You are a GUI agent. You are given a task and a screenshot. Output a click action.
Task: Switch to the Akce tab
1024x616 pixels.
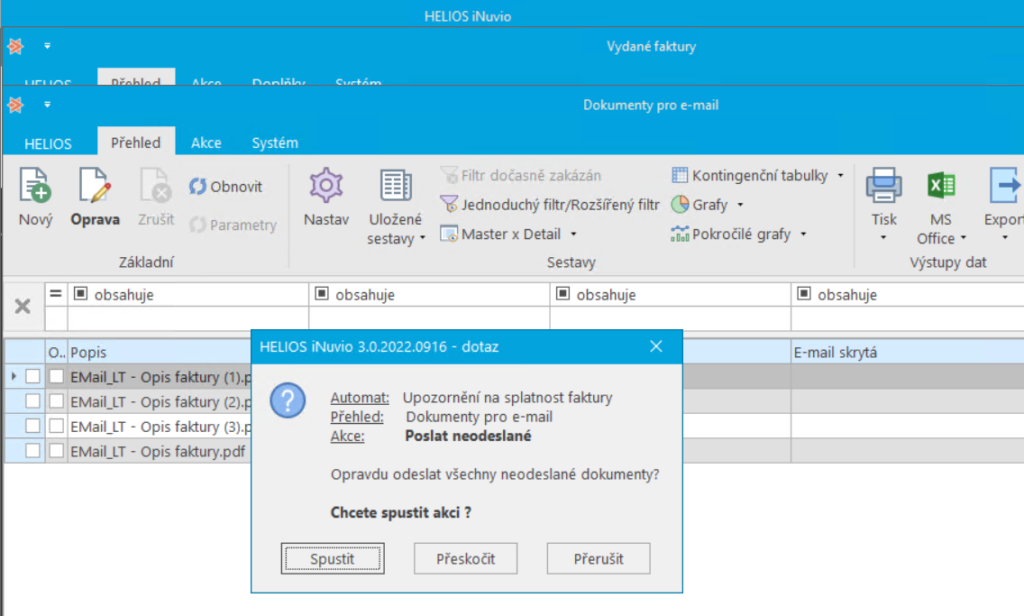[x=206, y=142]
